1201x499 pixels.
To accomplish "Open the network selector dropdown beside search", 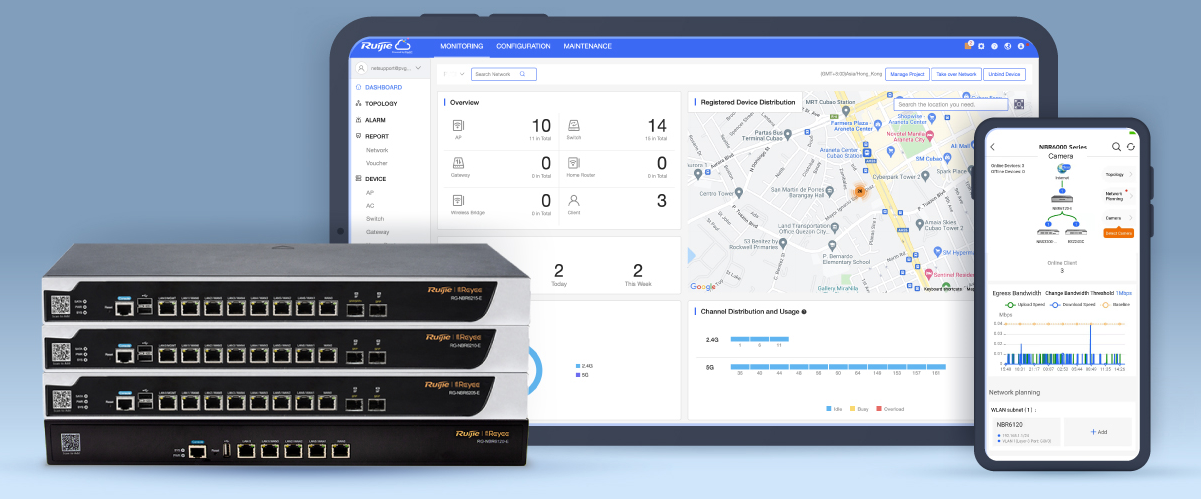I will pyautogui.click(x=461, y=74).
